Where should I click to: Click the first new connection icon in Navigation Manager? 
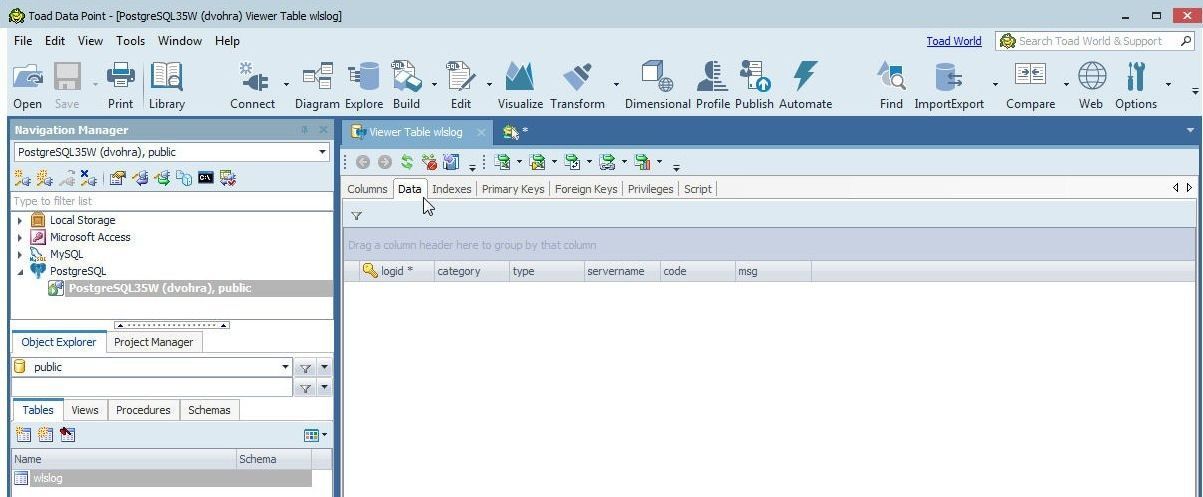coord(21,178)
